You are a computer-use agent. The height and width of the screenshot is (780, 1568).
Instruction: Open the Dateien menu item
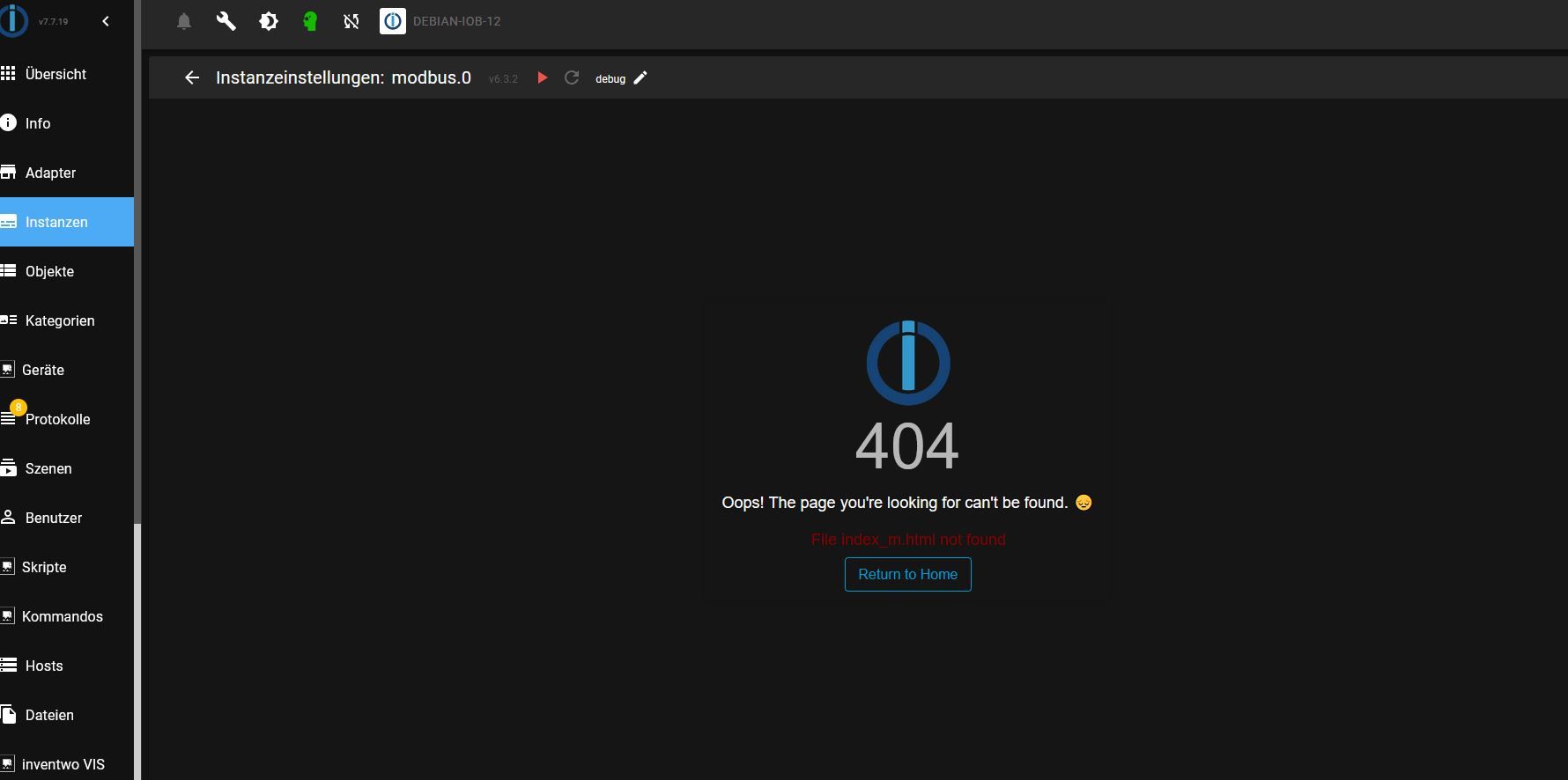(x=67, y=715)
